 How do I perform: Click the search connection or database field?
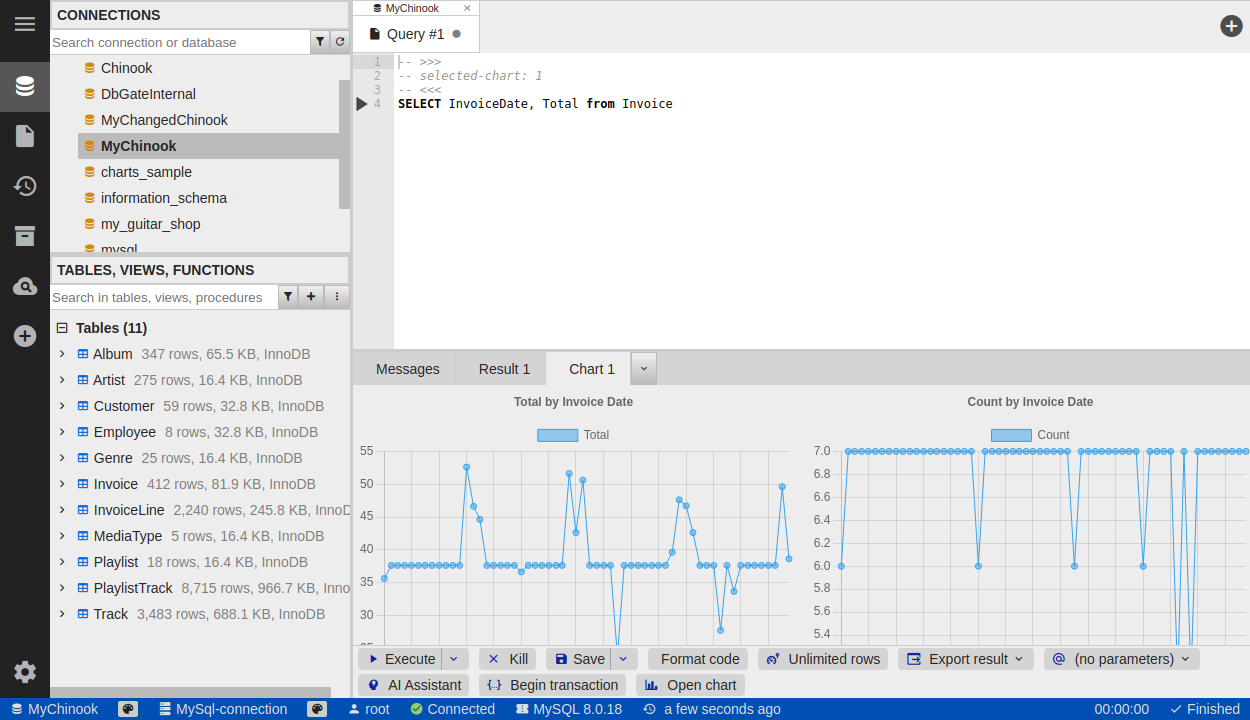click(180, 42)
